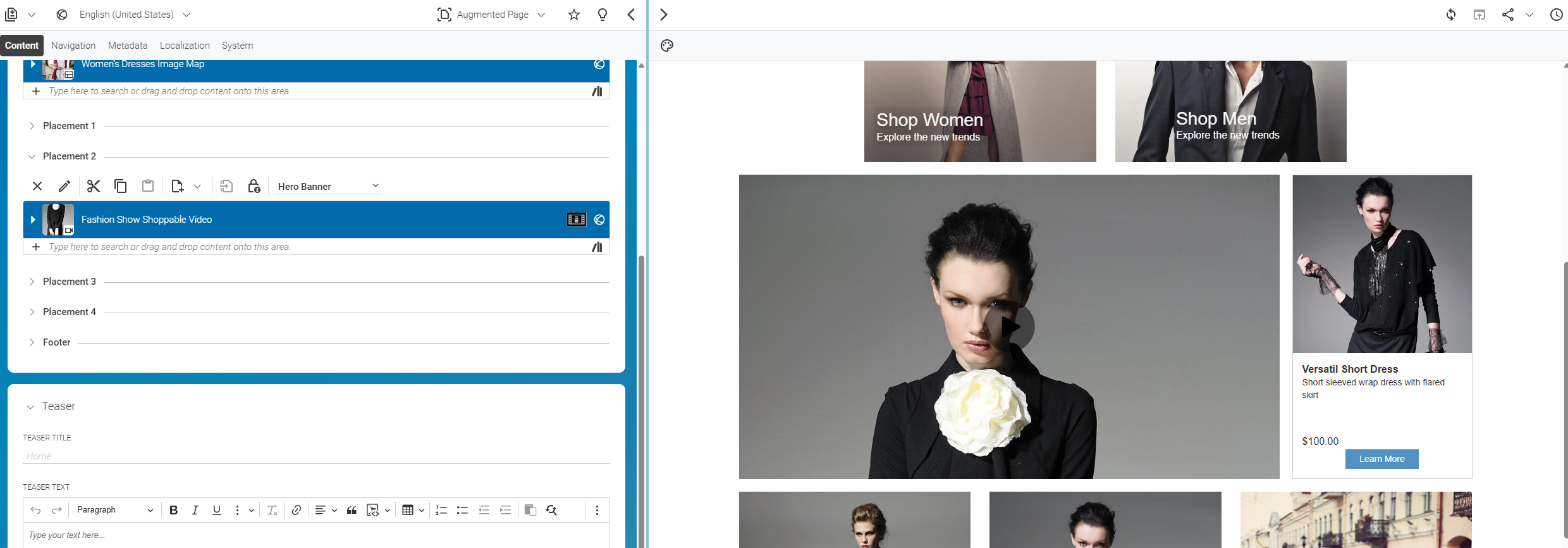Image resolution: width=1568 pixels, height=548 pixels.
Task: Toggle bold formatting
Action: 174,510
